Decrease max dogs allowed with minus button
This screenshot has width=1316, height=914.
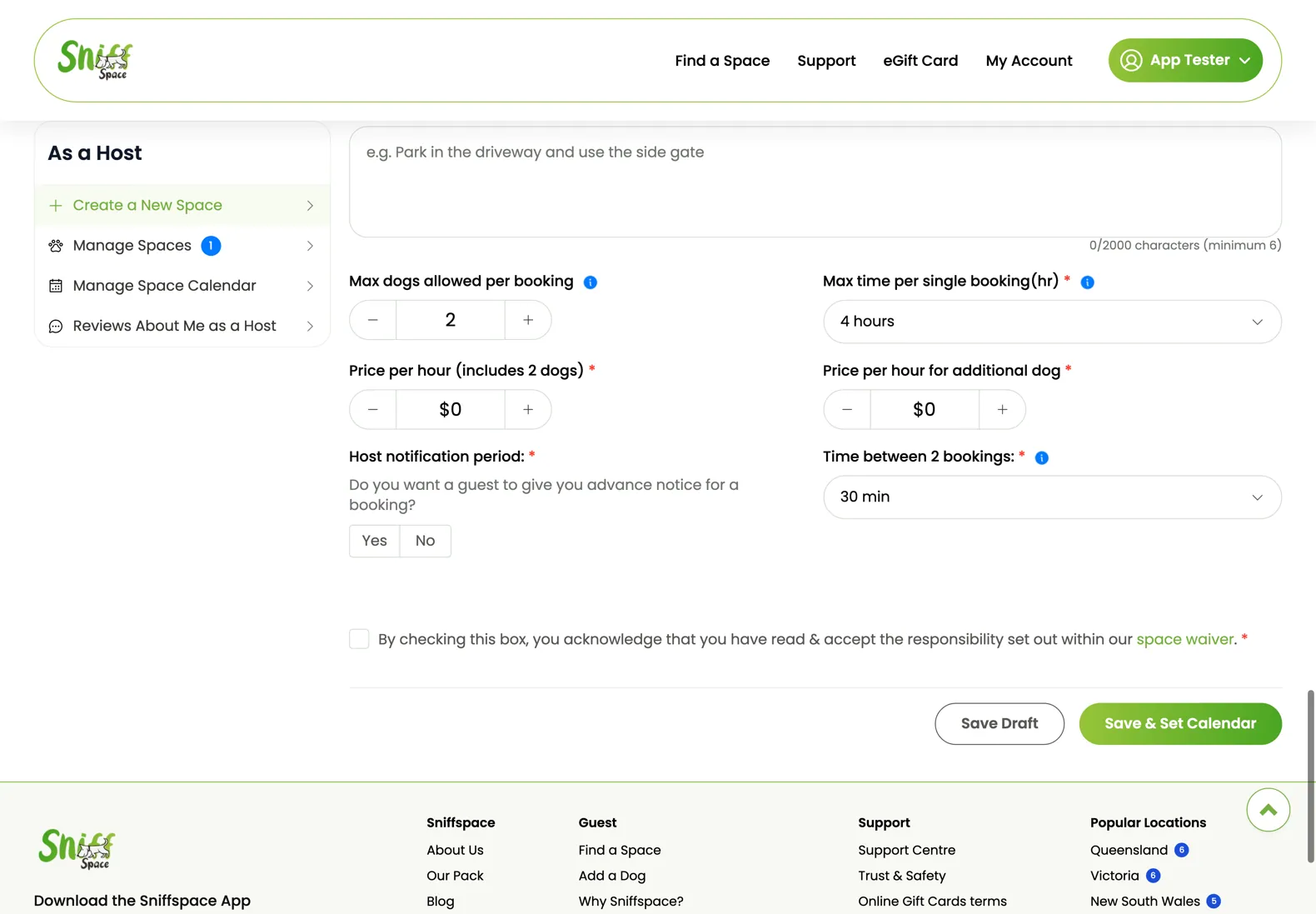[373, 320]
